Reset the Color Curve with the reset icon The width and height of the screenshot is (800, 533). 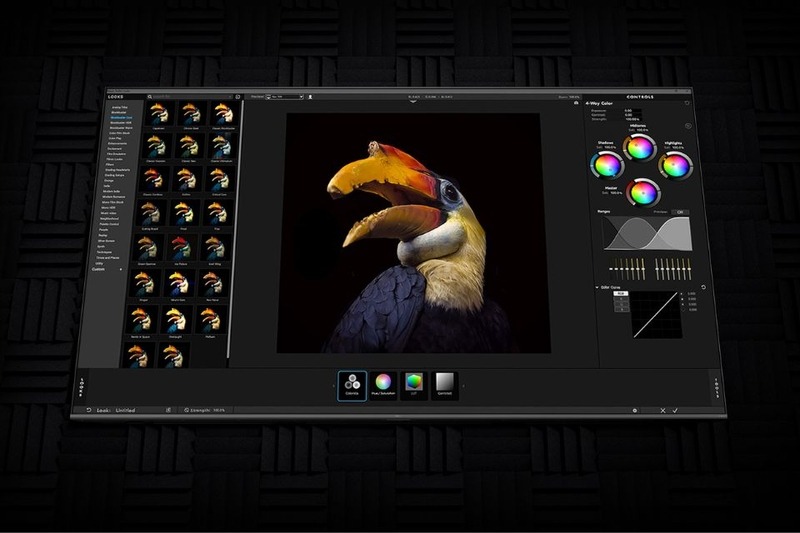(703, 288)
